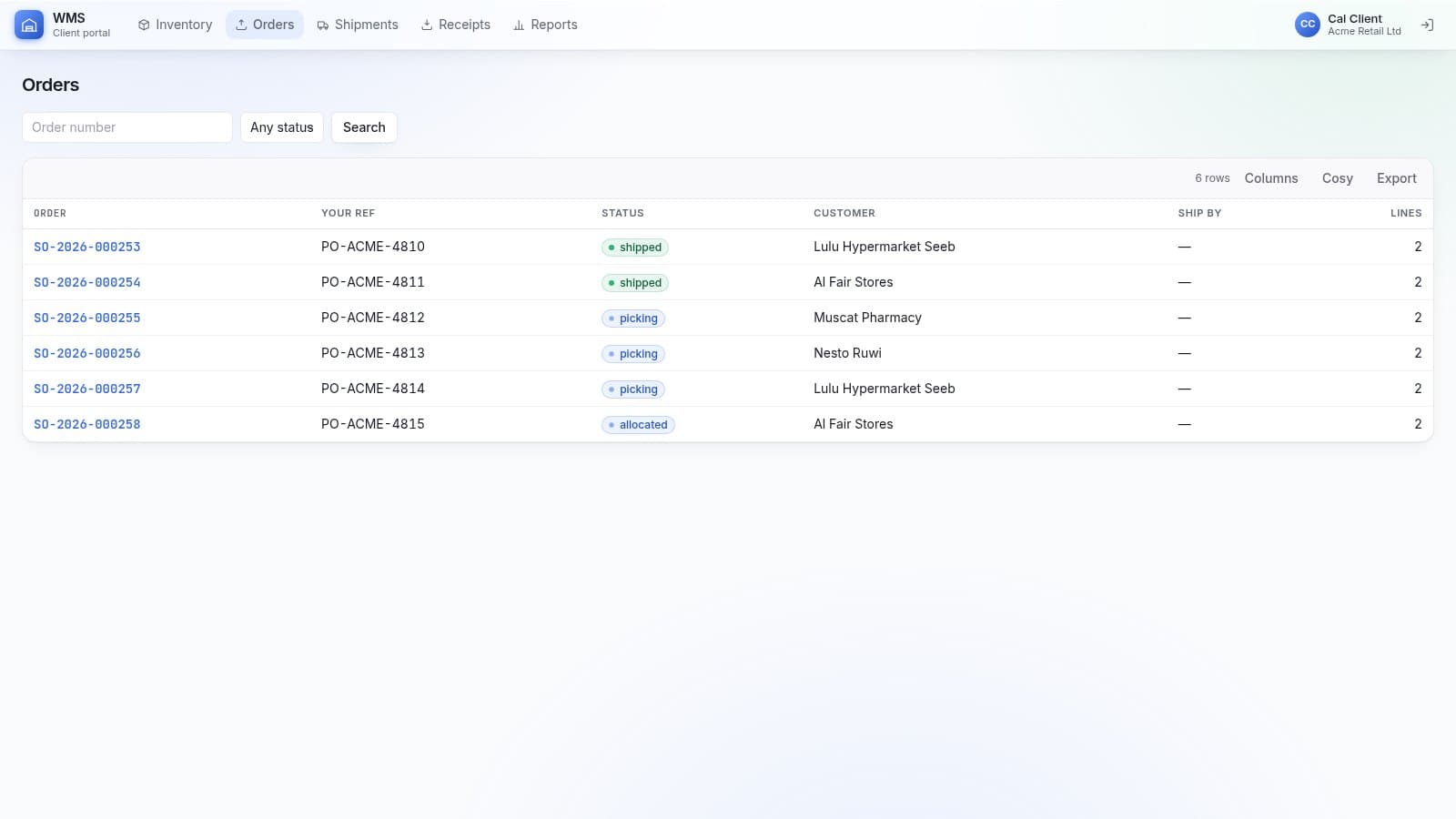Open the Reports tab
This screenshot has width=1456, height=819.
click(x=545, y=25)
